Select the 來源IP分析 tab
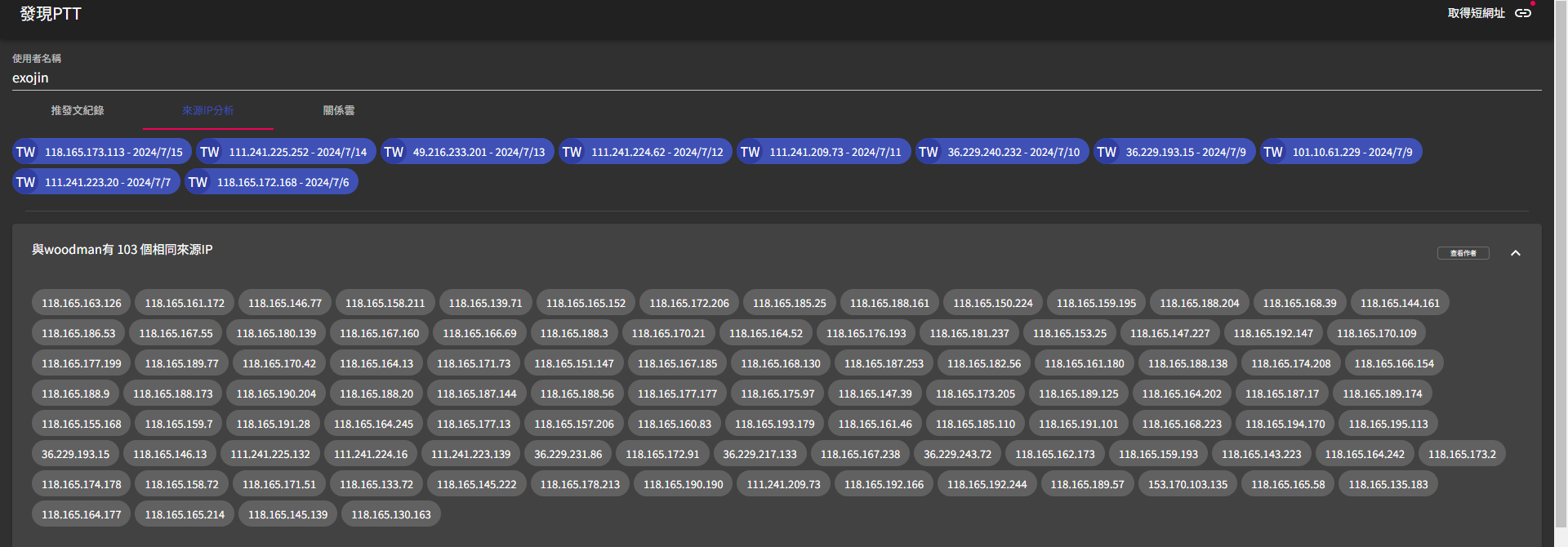 (208, 110)
